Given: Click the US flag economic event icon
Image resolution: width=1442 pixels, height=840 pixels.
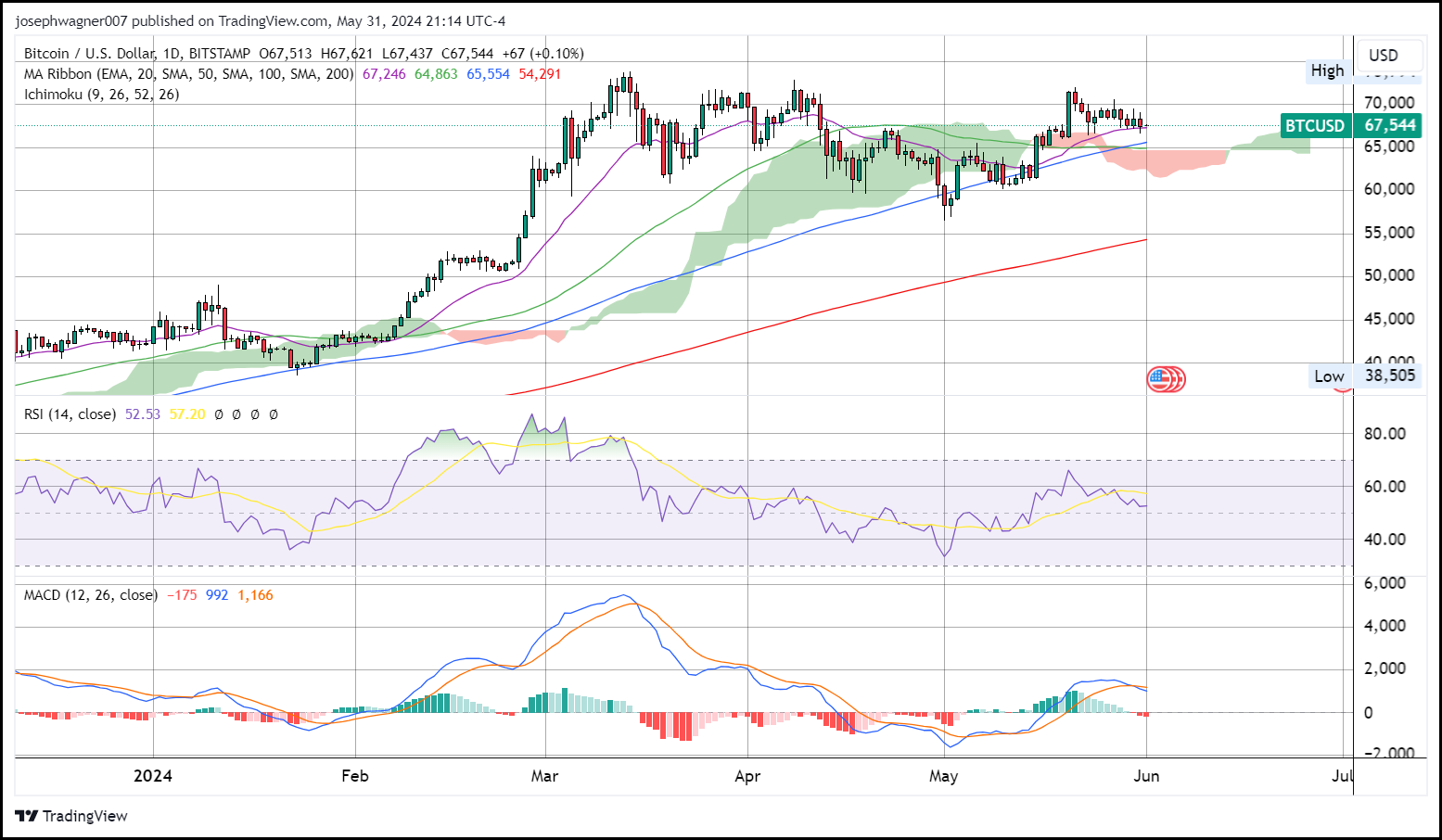Looking at the screenshot, I should click(1166, 379).
